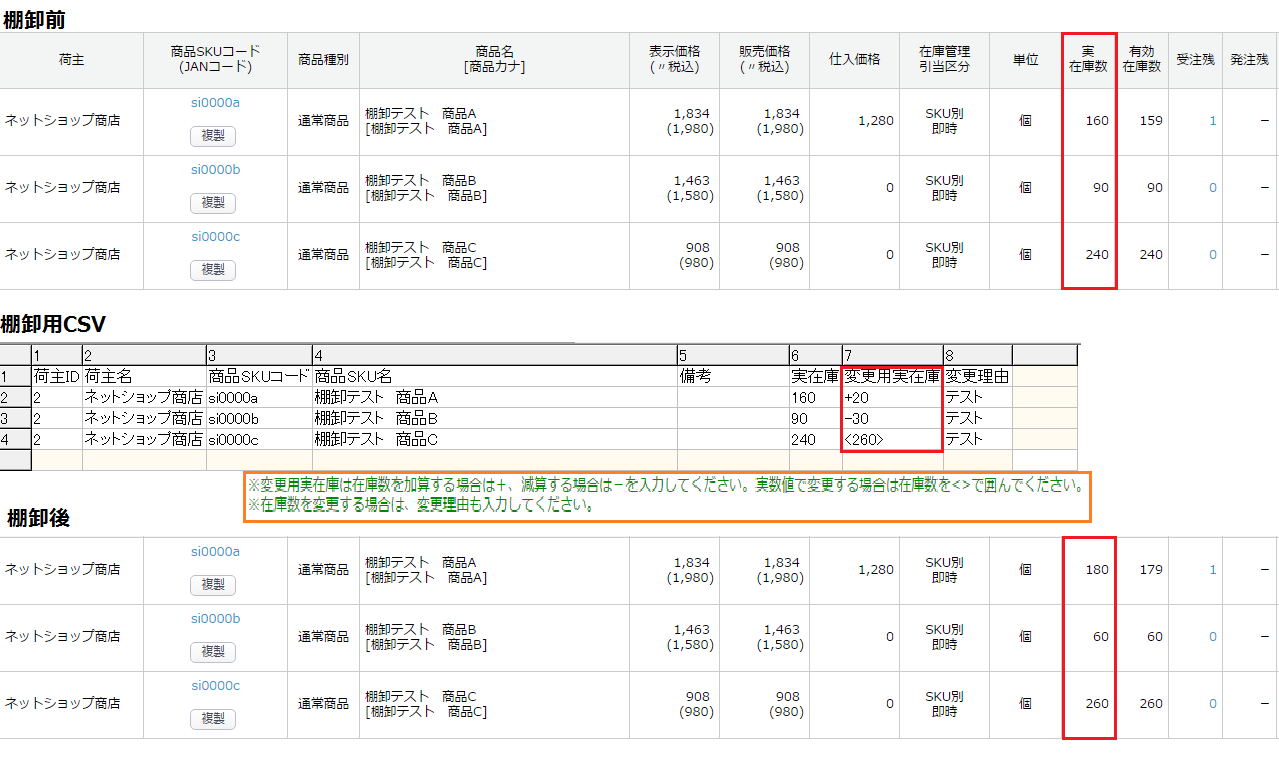Select the CSV cell containing <260>
The image size is (1279, 780).
pyautogui.click(x=891, y=439)
